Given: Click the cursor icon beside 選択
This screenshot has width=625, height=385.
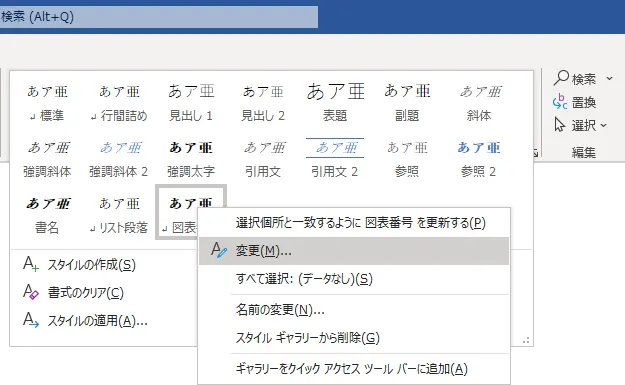Looking at the screenshot, I should (x=560, y=125).
